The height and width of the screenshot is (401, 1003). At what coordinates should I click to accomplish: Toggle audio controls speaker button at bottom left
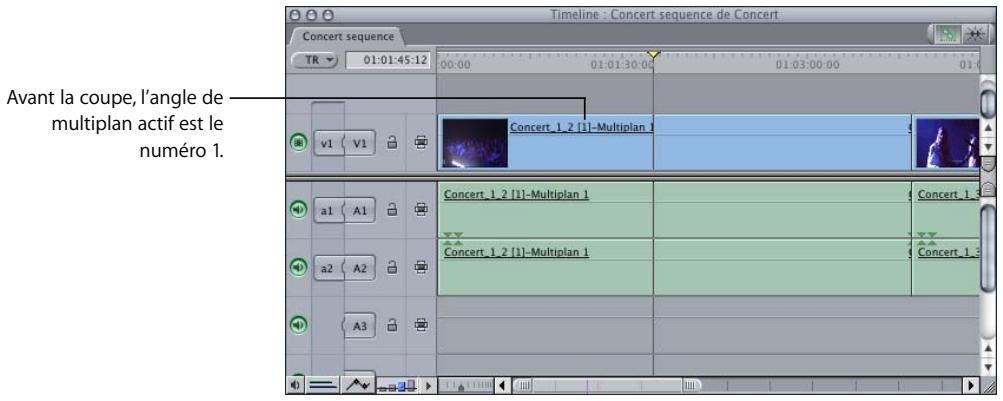pos(296,385)
